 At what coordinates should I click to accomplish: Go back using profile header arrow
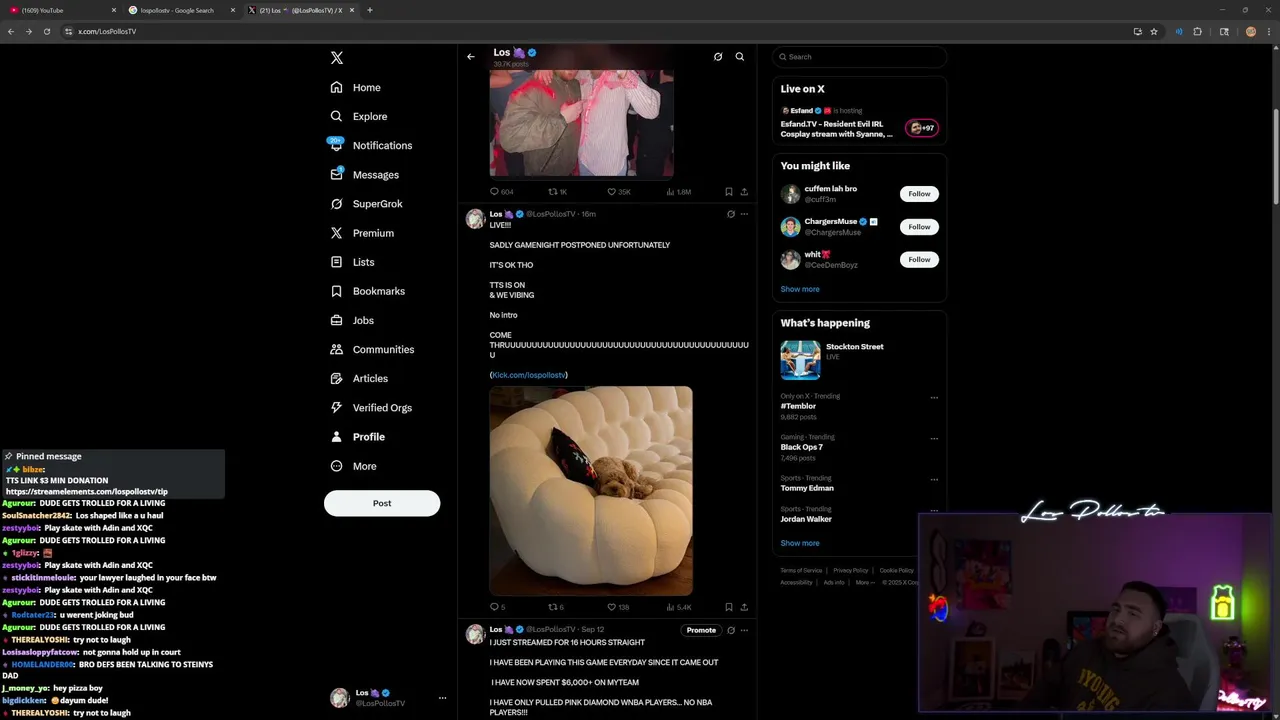pos(471,57)
